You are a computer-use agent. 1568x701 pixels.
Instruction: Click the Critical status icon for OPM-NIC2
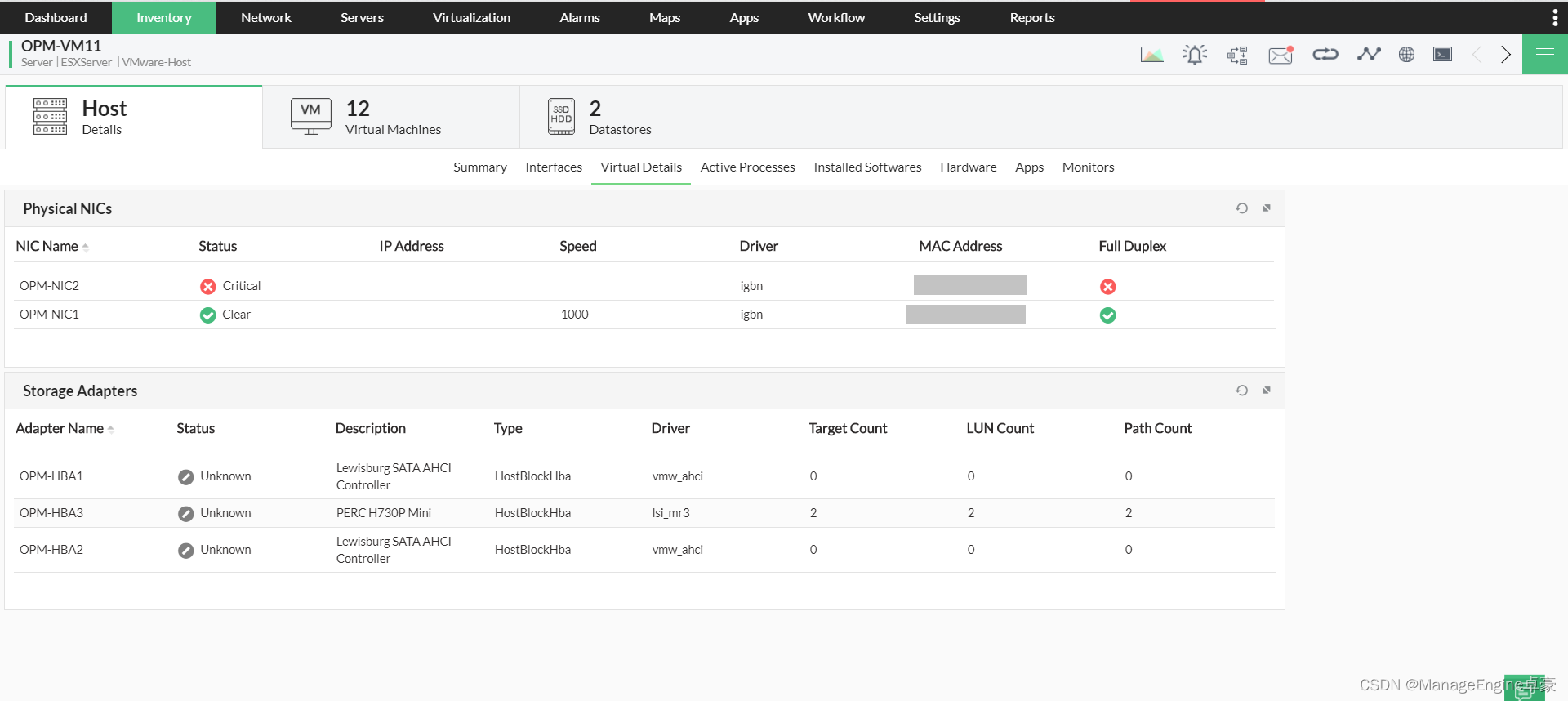tap(208, 287)
